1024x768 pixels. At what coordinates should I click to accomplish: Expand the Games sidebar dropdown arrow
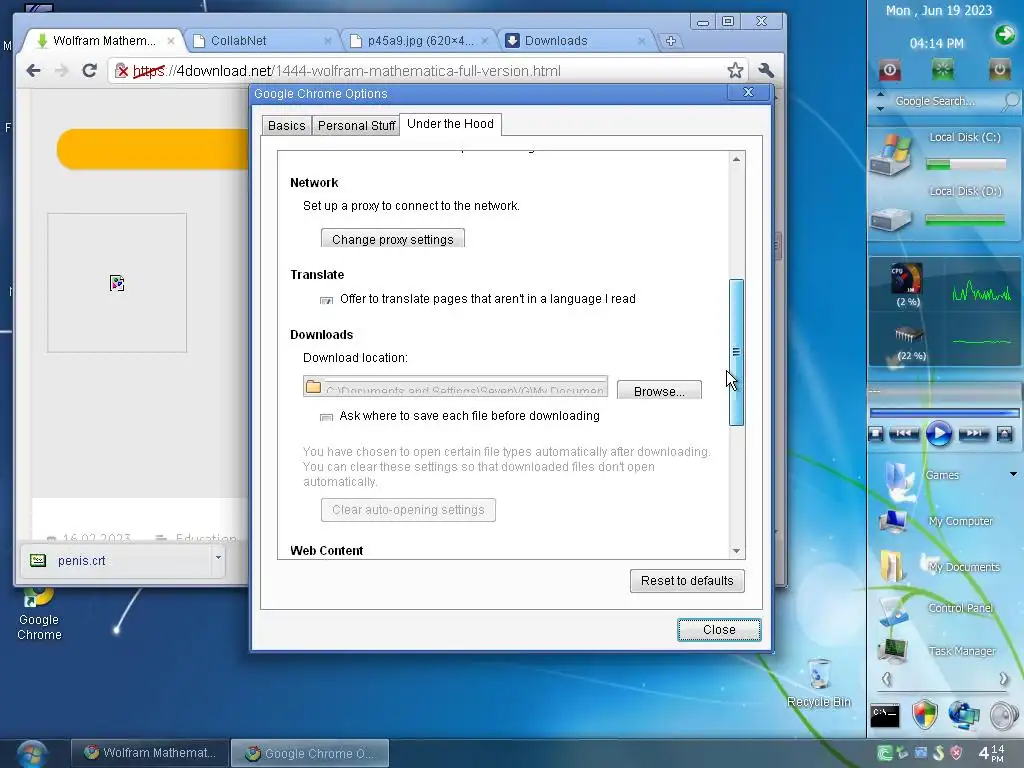click(1013, 474)
